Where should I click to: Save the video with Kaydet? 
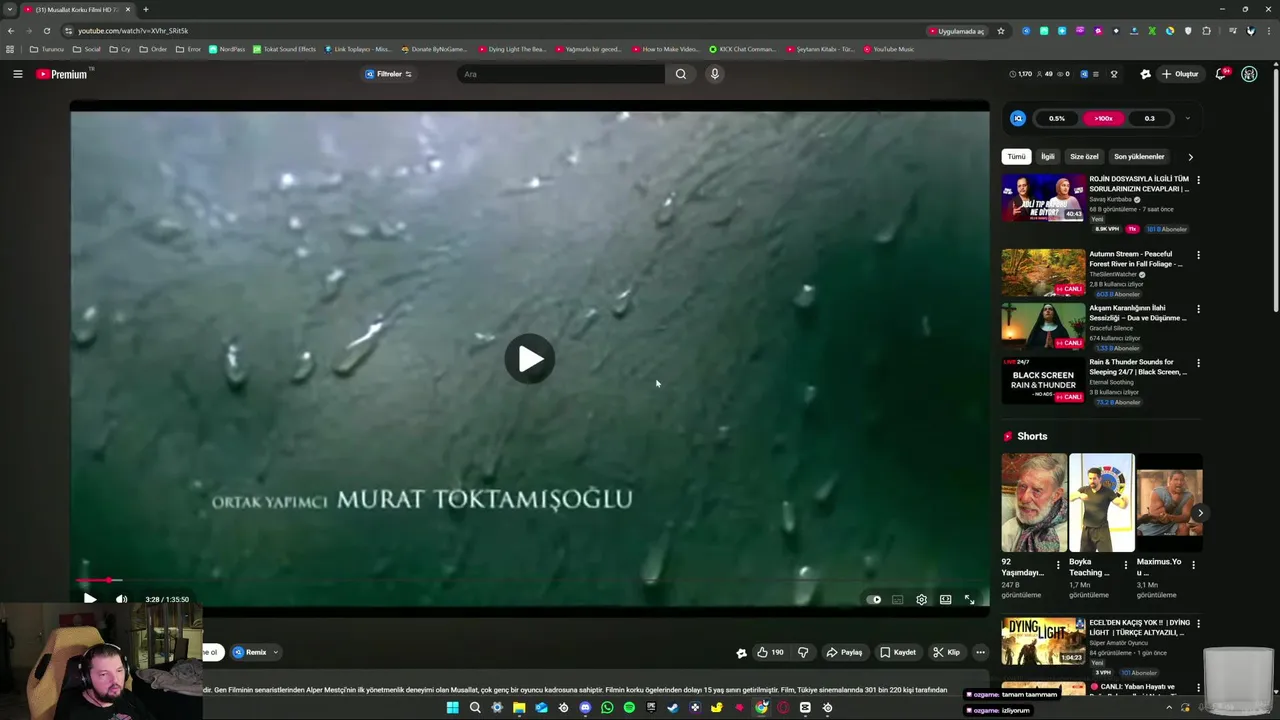897,652
